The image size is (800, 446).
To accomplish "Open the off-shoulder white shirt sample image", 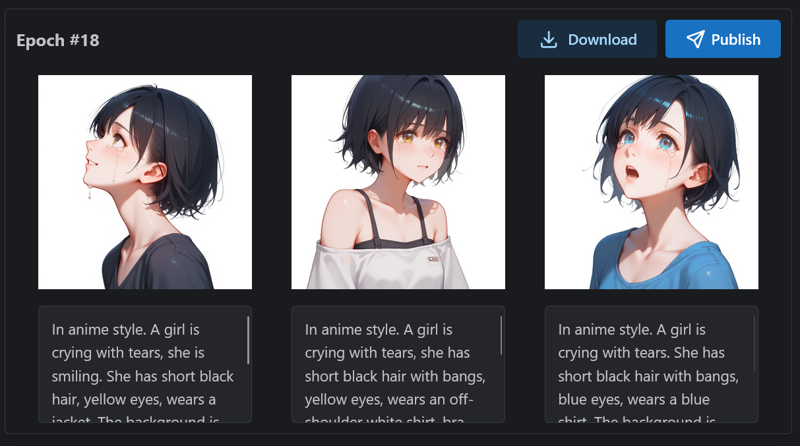I will point(398,182).
